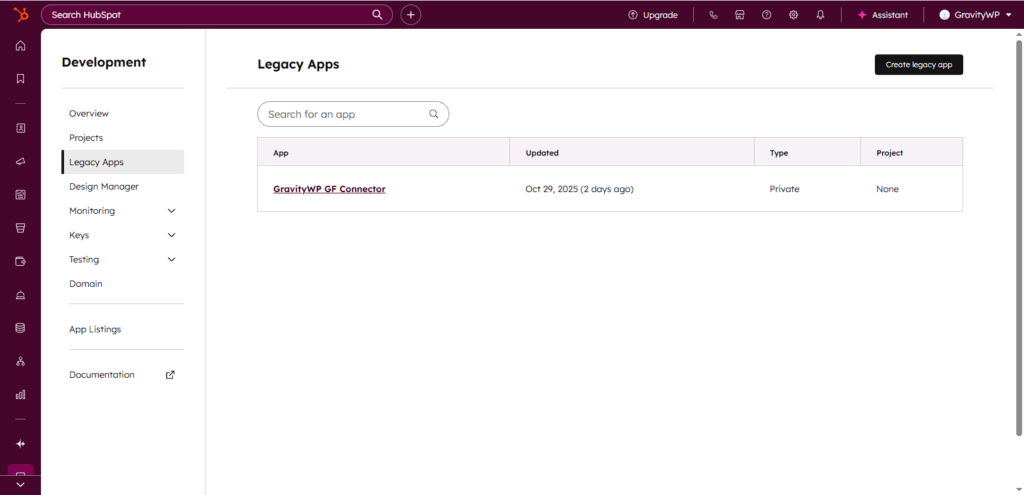Click the Monitoring label in sidebar
The width and height of the screenshot is (1024, 495).
pyautogui.click(x=92, y=211)
